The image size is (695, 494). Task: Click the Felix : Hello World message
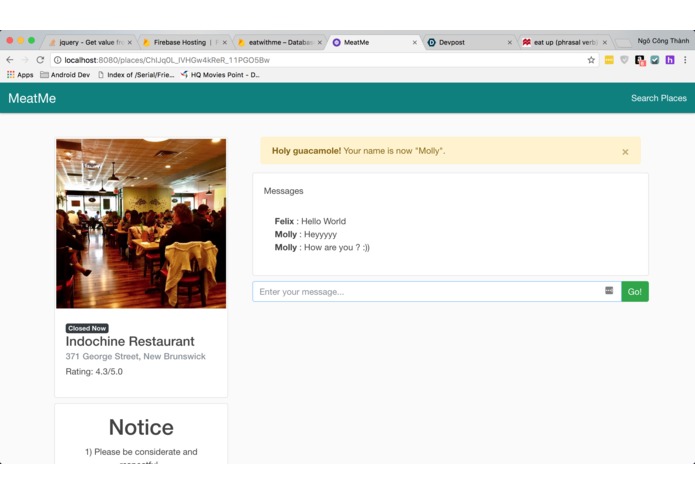click(310, 221)
